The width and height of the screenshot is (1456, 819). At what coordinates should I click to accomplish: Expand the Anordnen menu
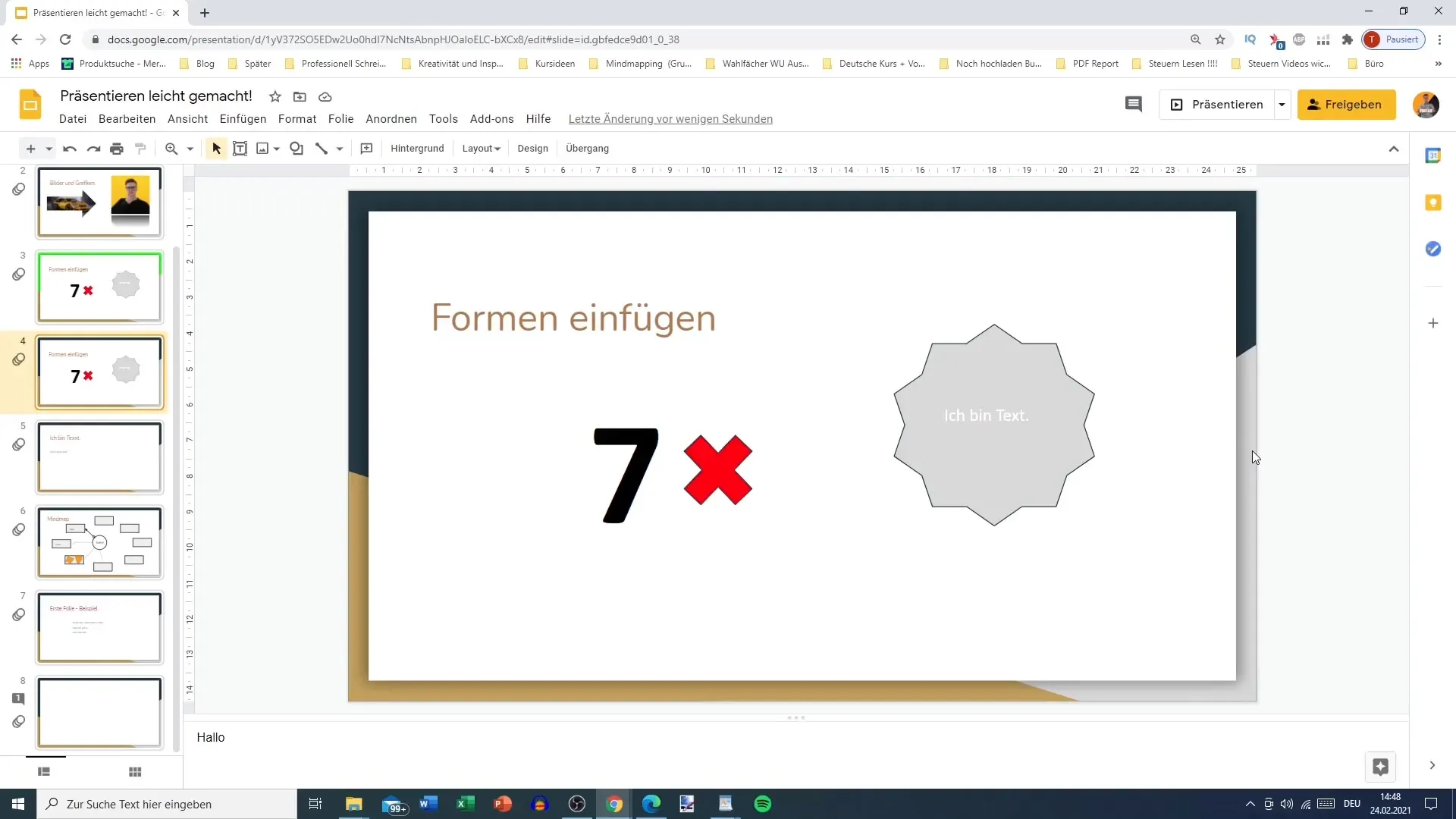(x=391, y=119)
